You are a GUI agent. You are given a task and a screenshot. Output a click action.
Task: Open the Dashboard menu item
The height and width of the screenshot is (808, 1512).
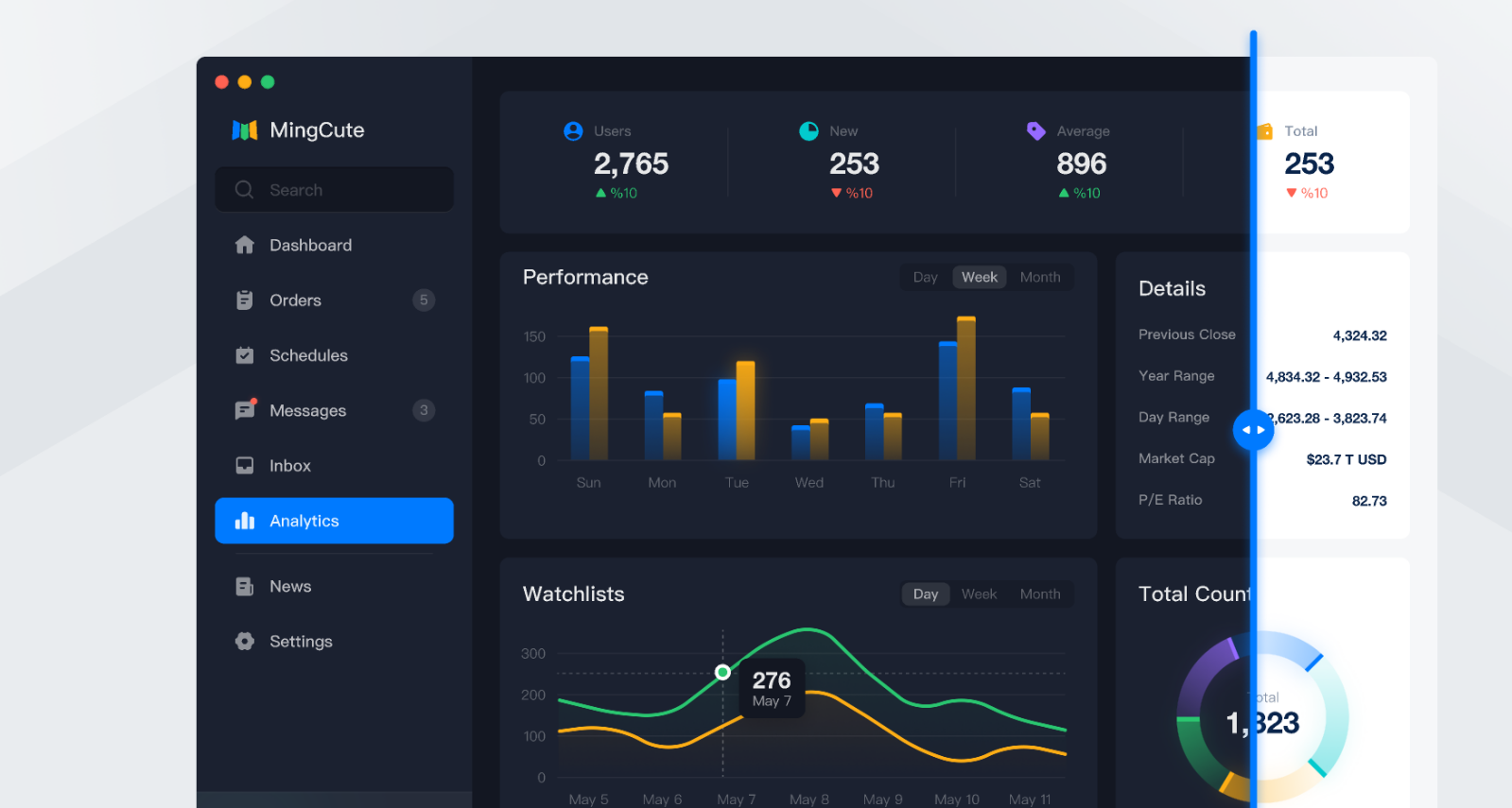tap(334, 245)
